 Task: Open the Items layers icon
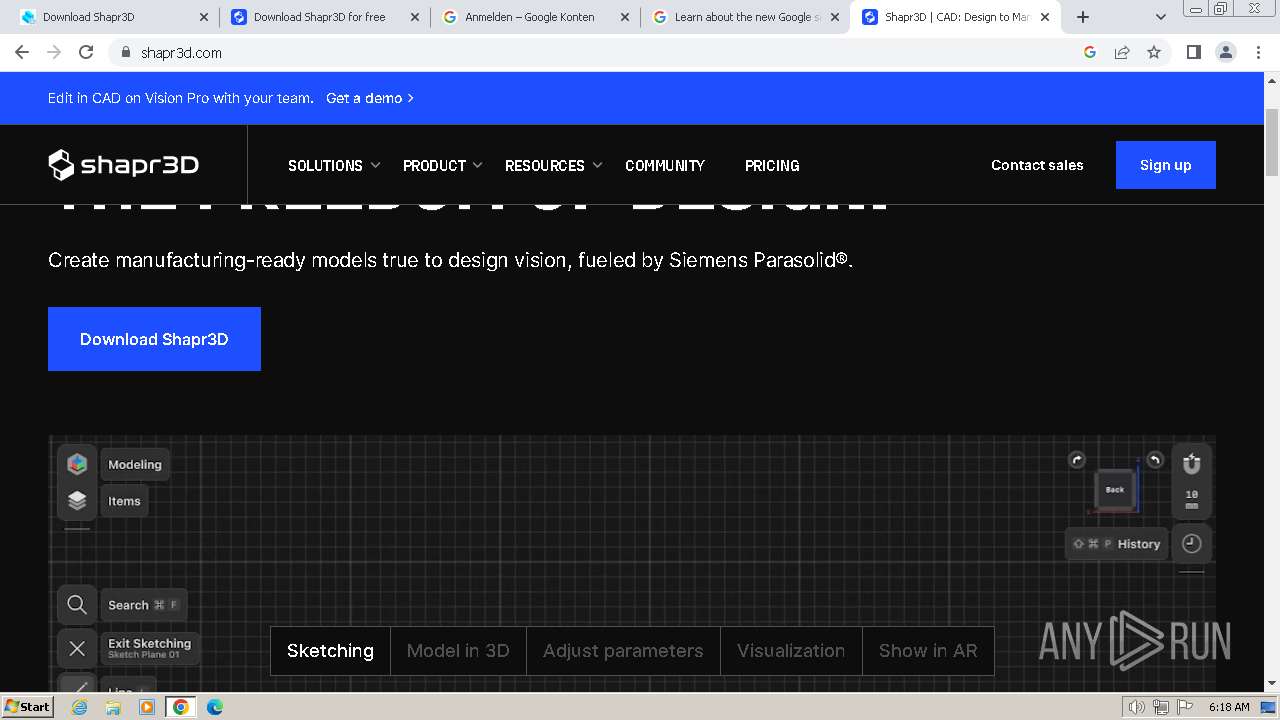coord(77,501)
